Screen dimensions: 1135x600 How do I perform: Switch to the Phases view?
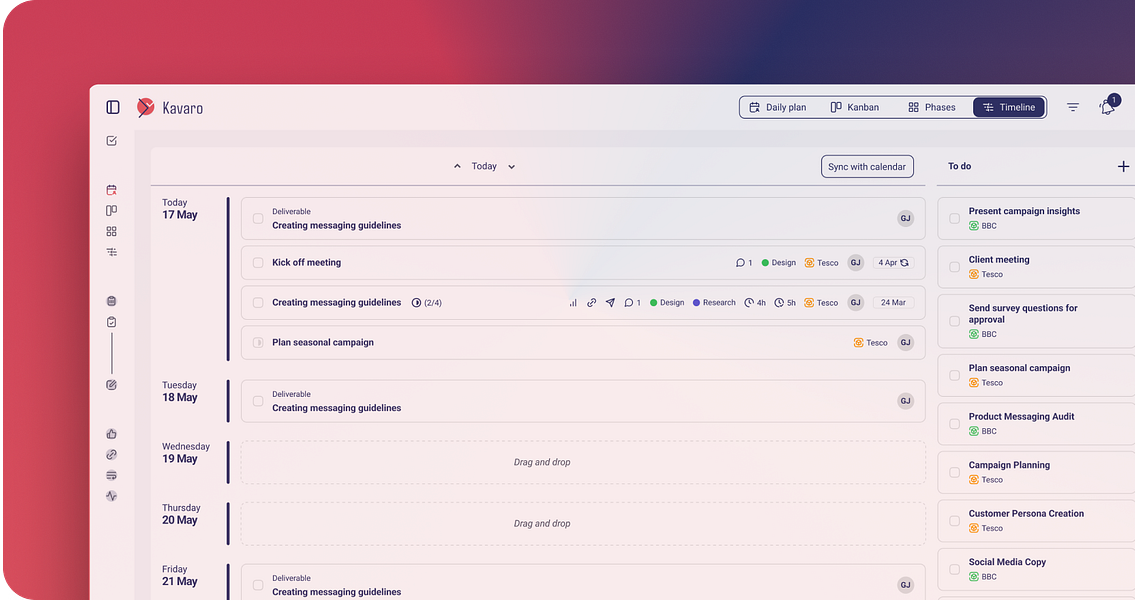point(932,107)
